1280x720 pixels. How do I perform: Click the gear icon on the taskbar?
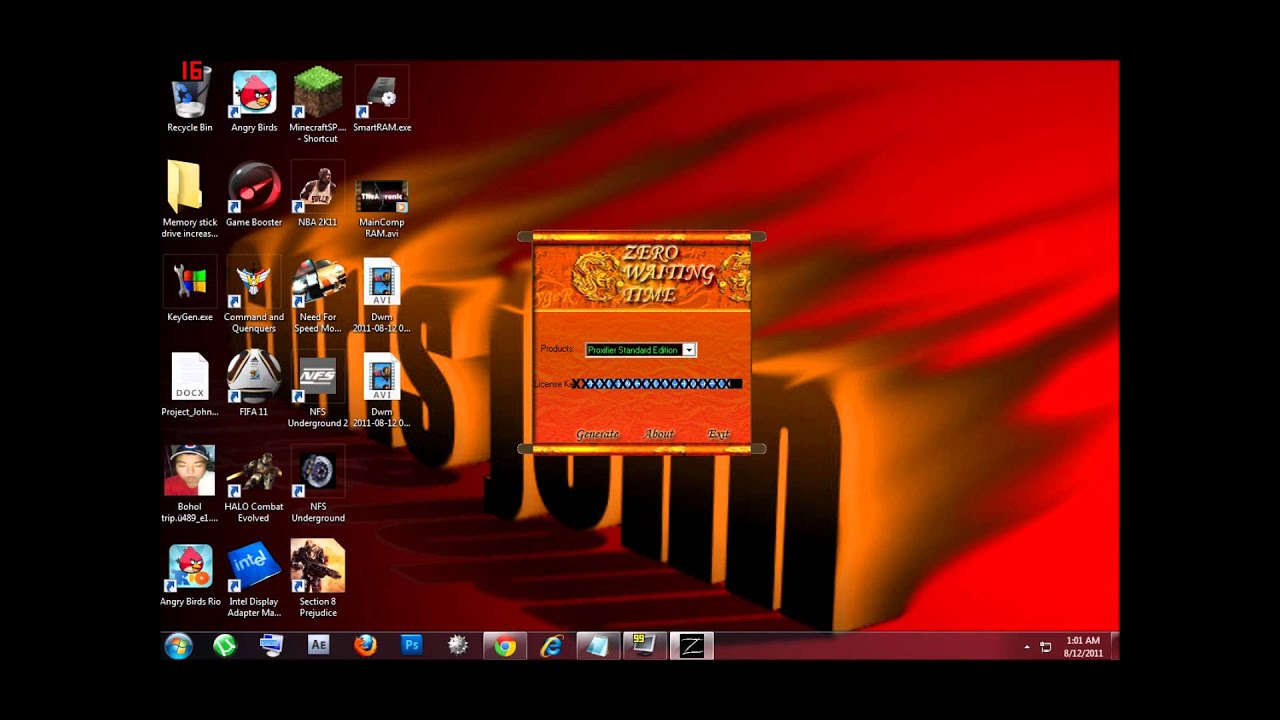coord(458,646)
